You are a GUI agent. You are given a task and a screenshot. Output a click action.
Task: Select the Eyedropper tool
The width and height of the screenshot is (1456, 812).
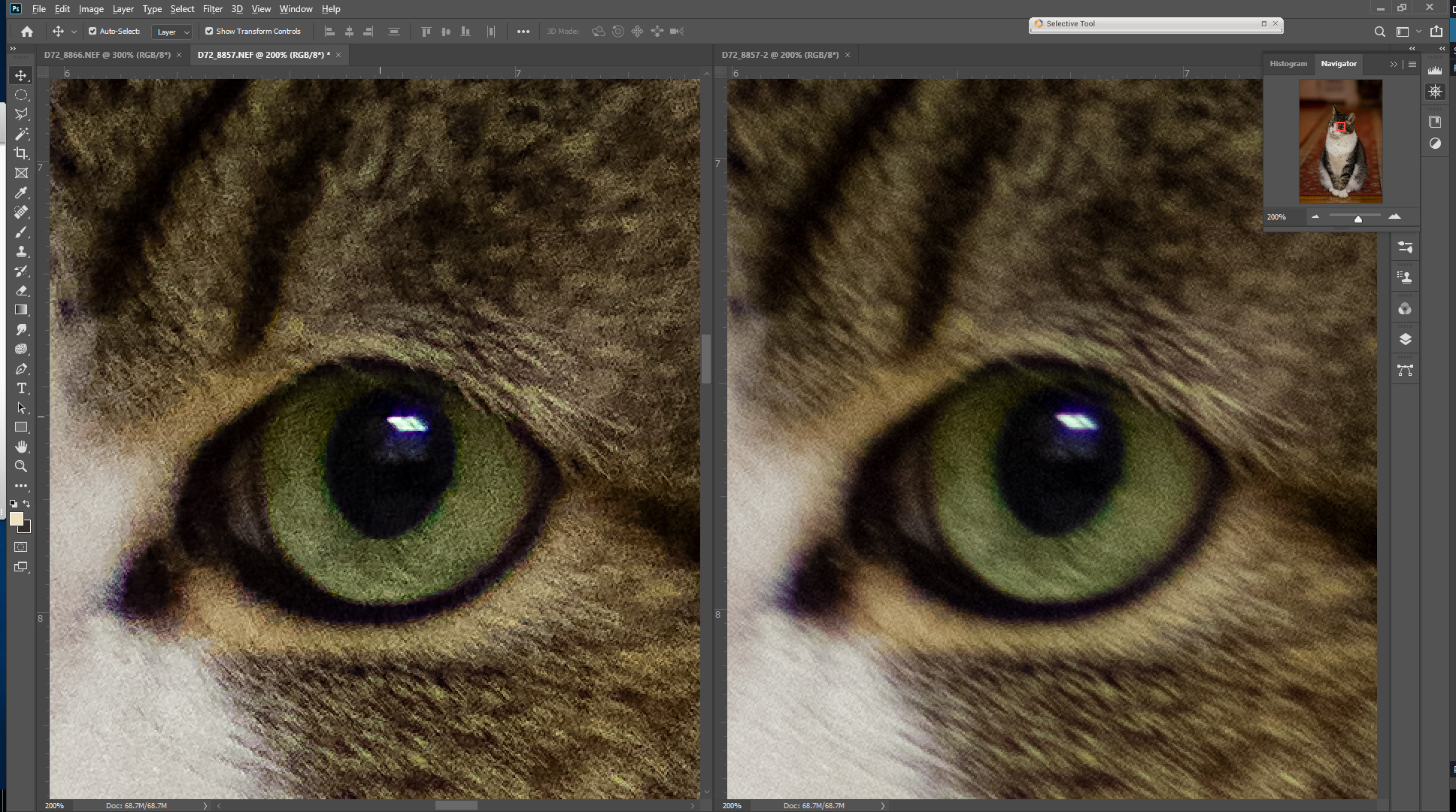tap(21, 193)
